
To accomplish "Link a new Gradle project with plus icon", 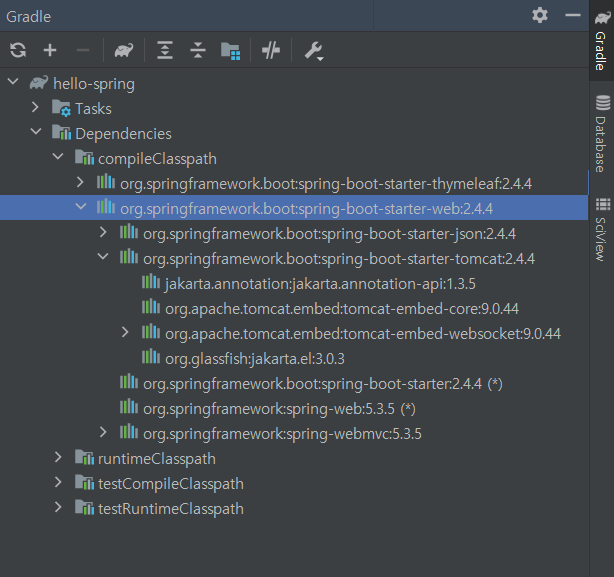I will 50,50.
